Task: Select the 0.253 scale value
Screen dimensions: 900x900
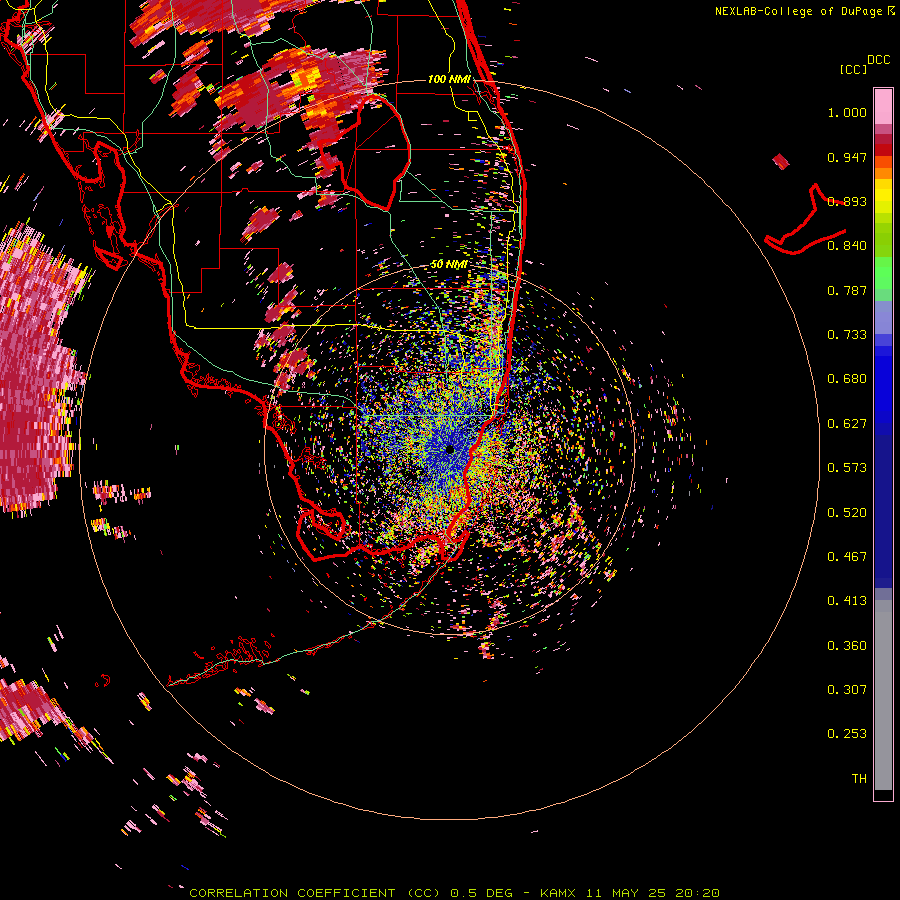Action: pos(847,734)
